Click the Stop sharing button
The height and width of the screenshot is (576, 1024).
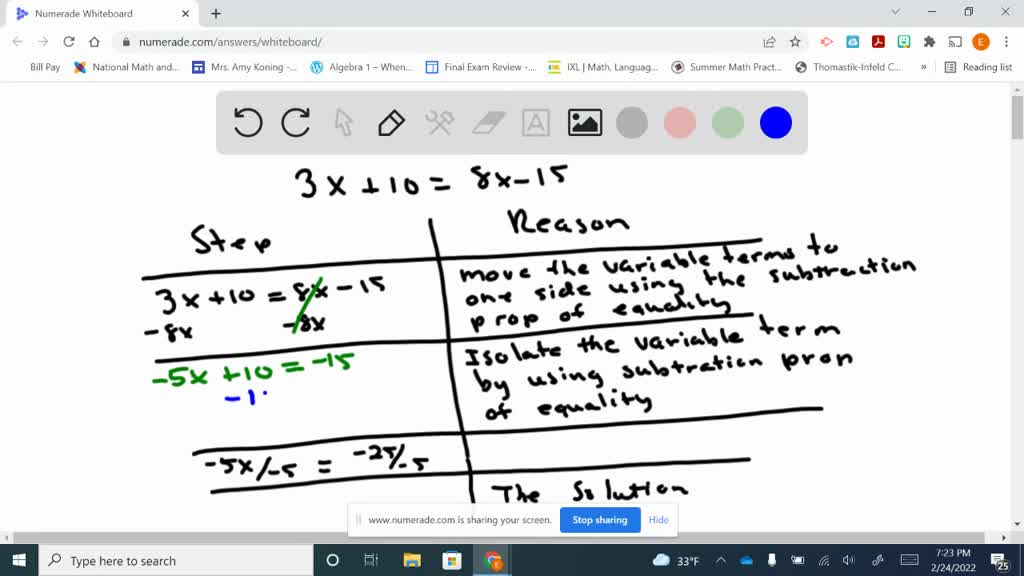600,520
